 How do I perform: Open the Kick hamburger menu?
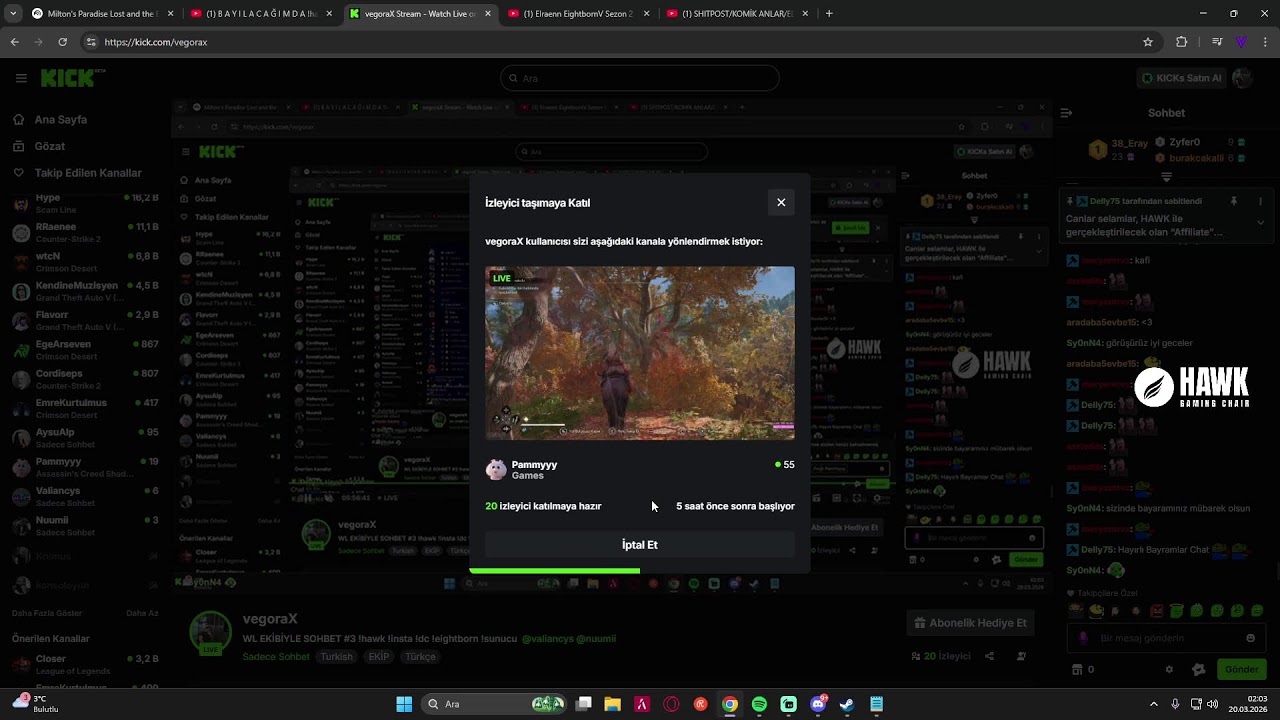[21, 78]
